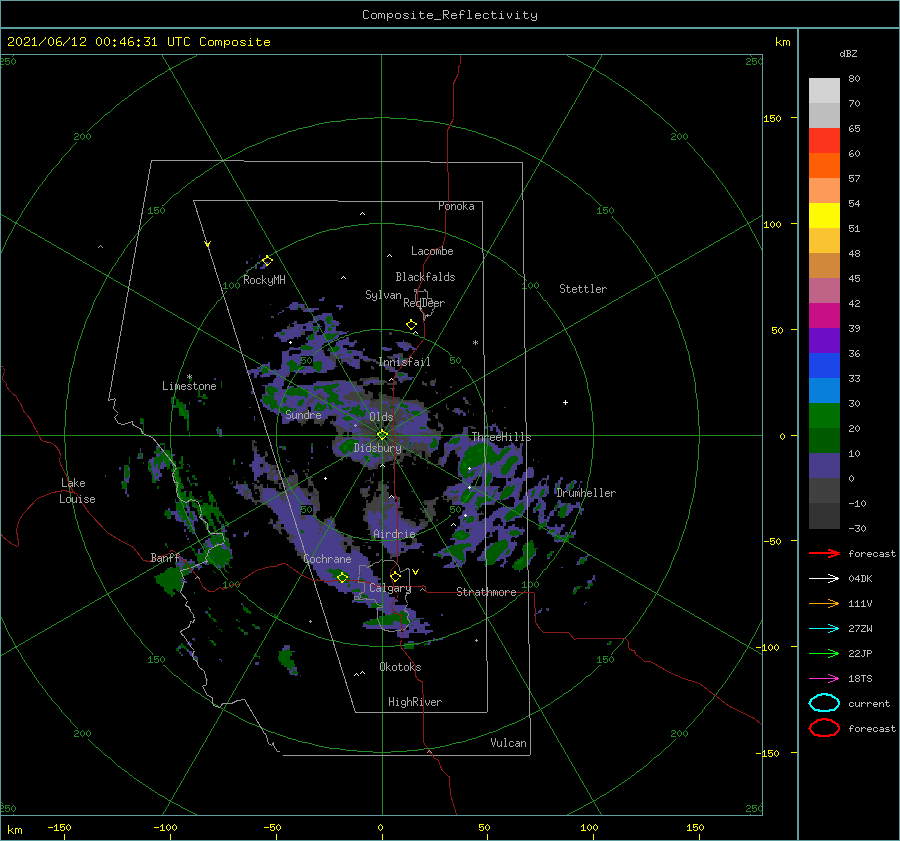Pick the magenta 39-42 dBZ swatch
900x841 pixels.
(x=824, y=315)
